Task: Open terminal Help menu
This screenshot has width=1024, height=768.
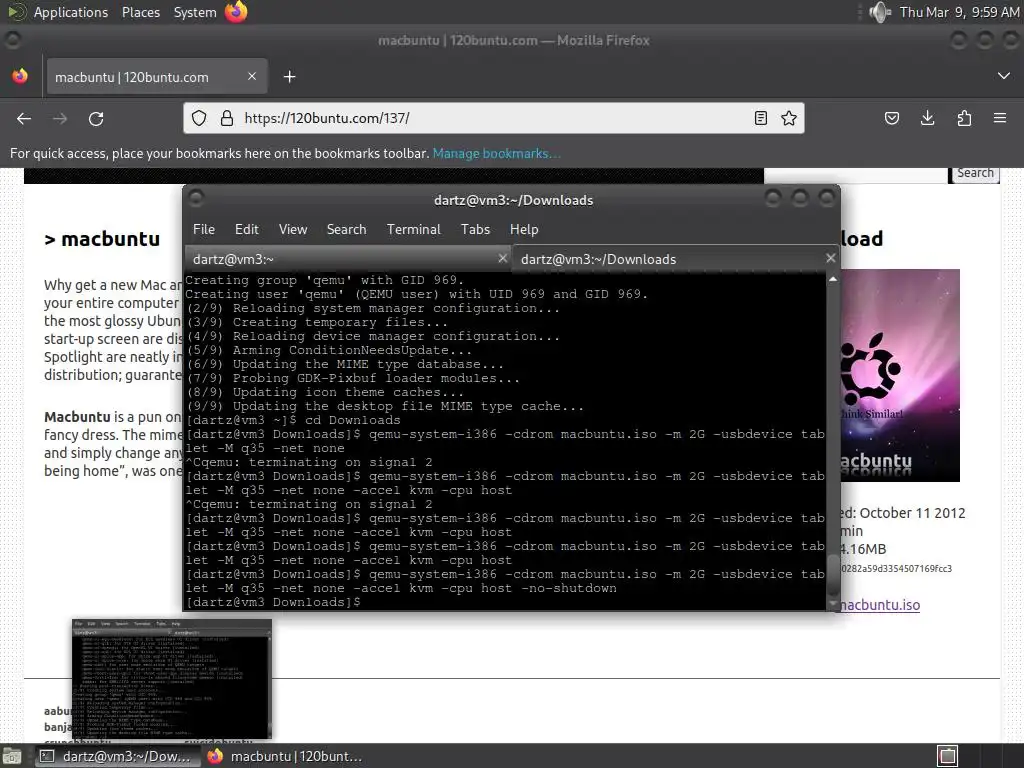Action: [x=524, y=229]
